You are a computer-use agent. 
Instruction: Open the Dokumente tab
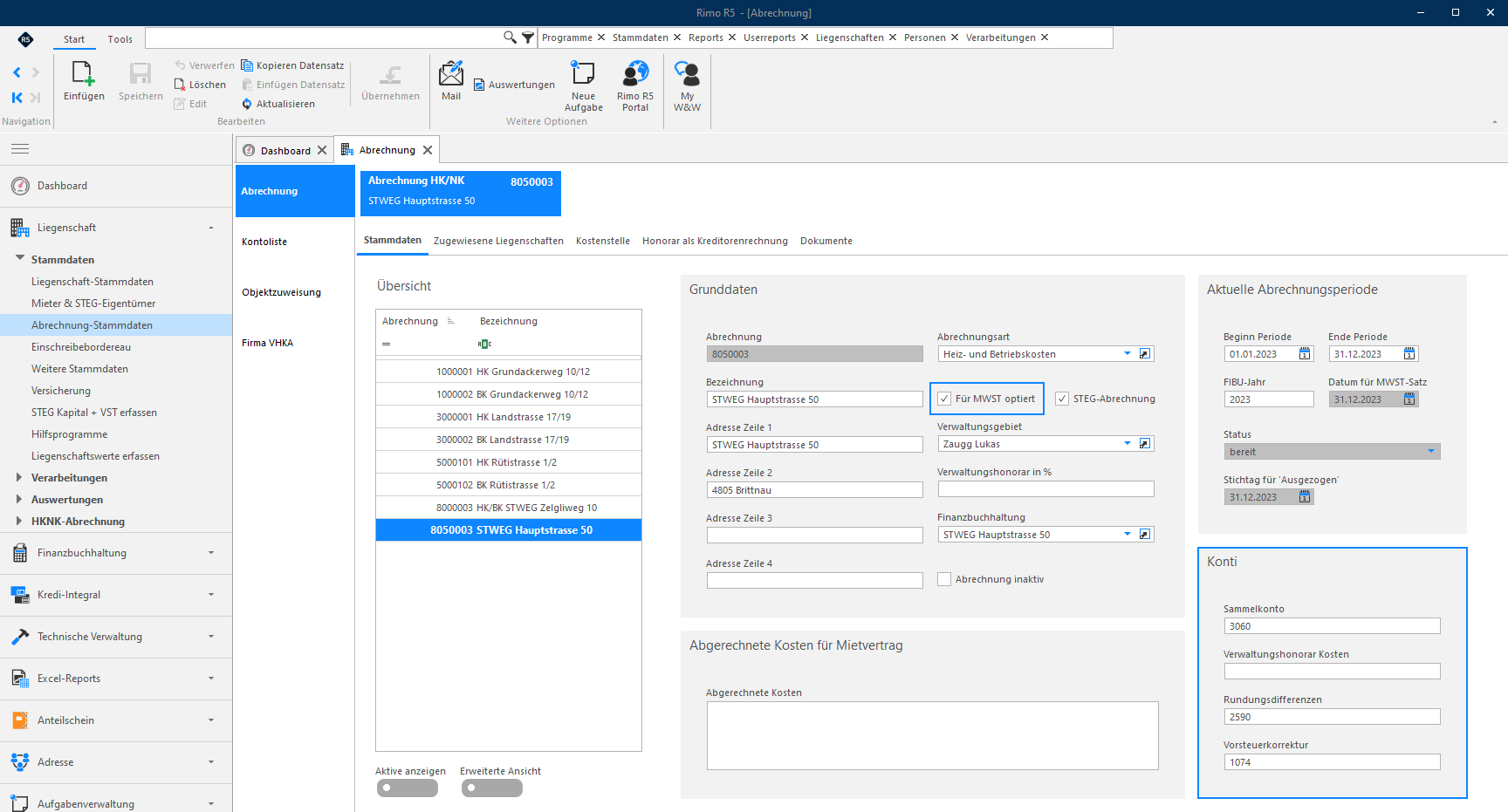[826, 241]
